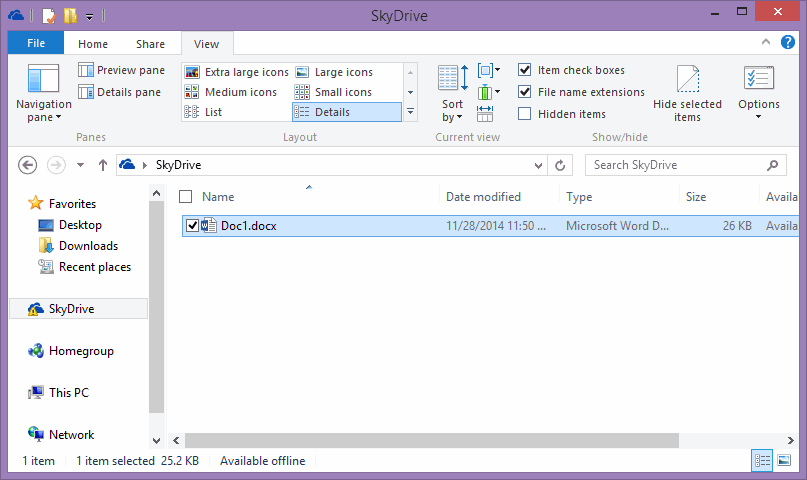Switch layout to List view
The image size is (807, 480).
click(x=203, y=112)
